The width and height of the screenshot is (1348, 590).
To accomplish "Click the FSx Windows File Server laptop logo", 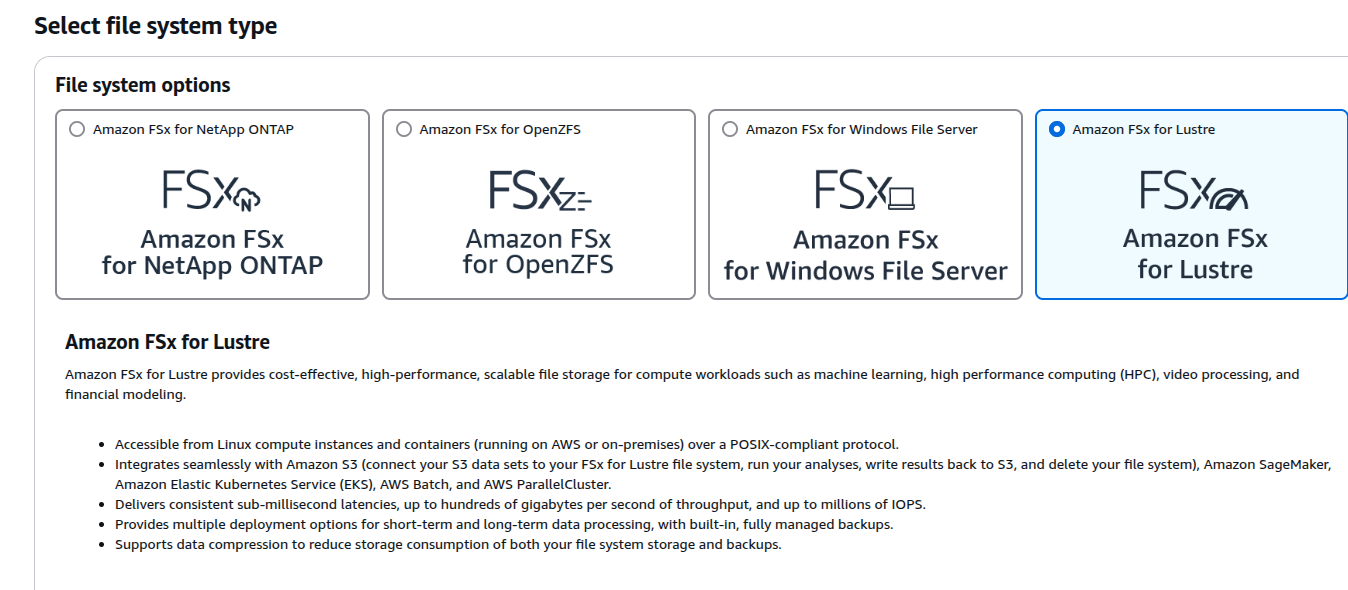I will point(865,190).
